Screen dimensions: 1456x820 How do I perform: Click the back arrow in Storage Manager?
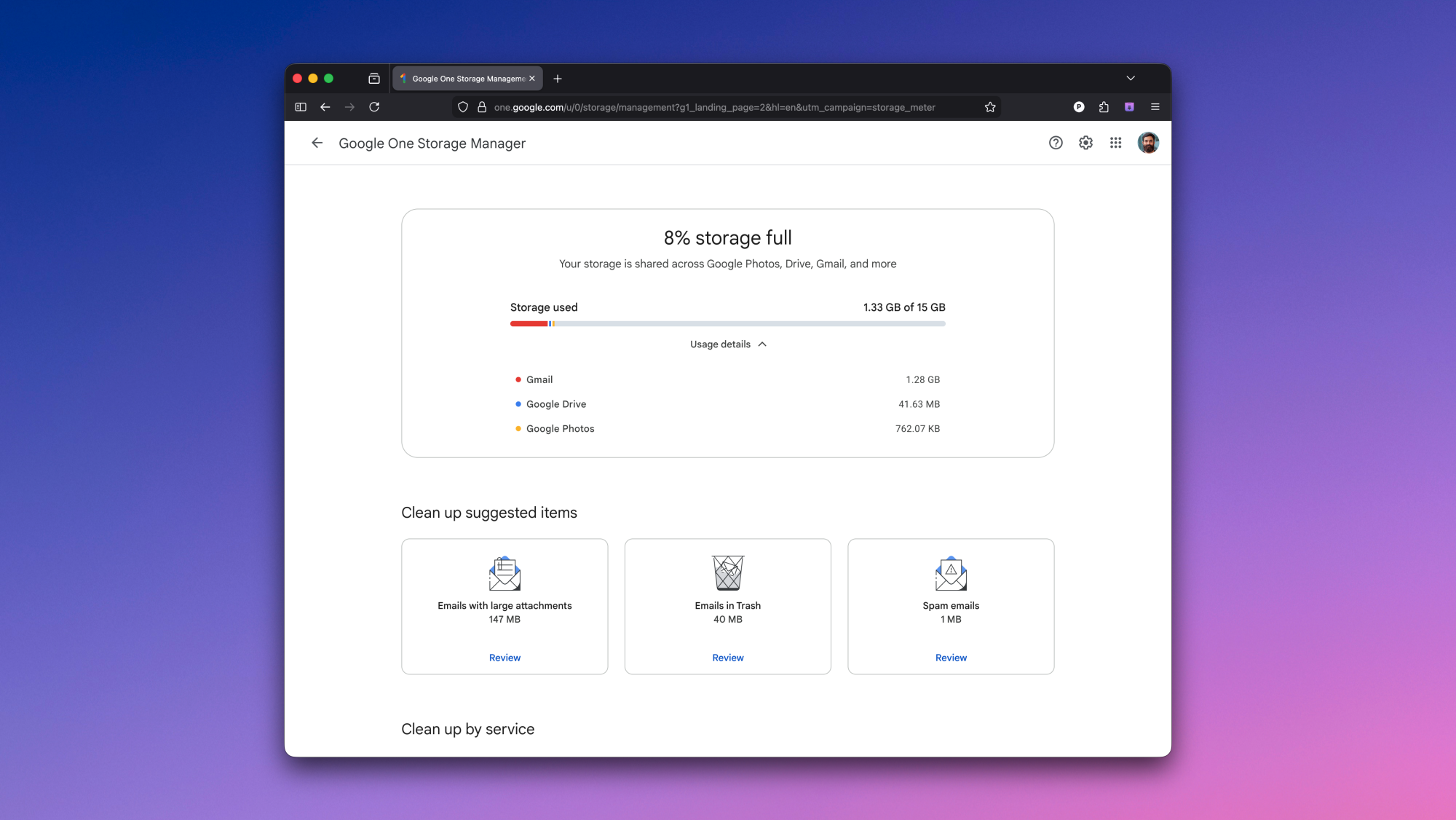pos(317,143)
